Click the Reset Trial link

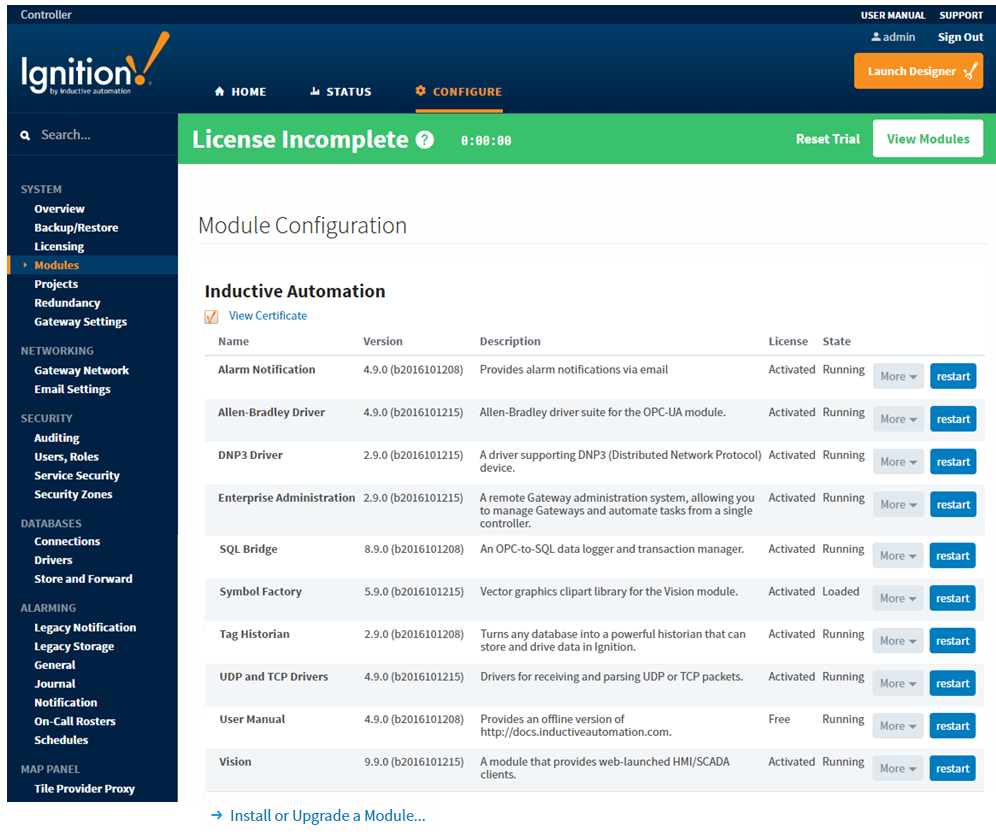pyautogui.click(x=828, y=139)
